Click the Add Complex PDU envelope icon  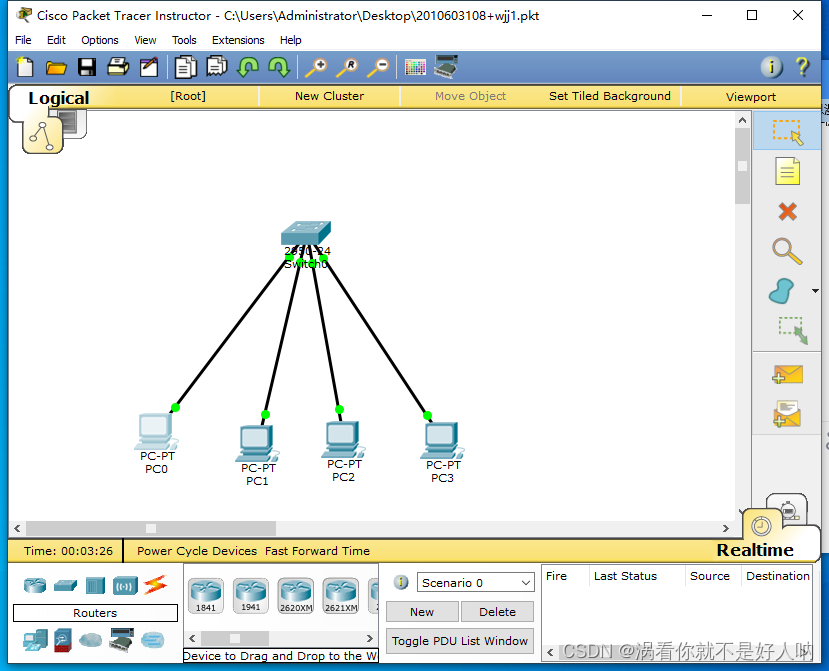tap(787, 414)
